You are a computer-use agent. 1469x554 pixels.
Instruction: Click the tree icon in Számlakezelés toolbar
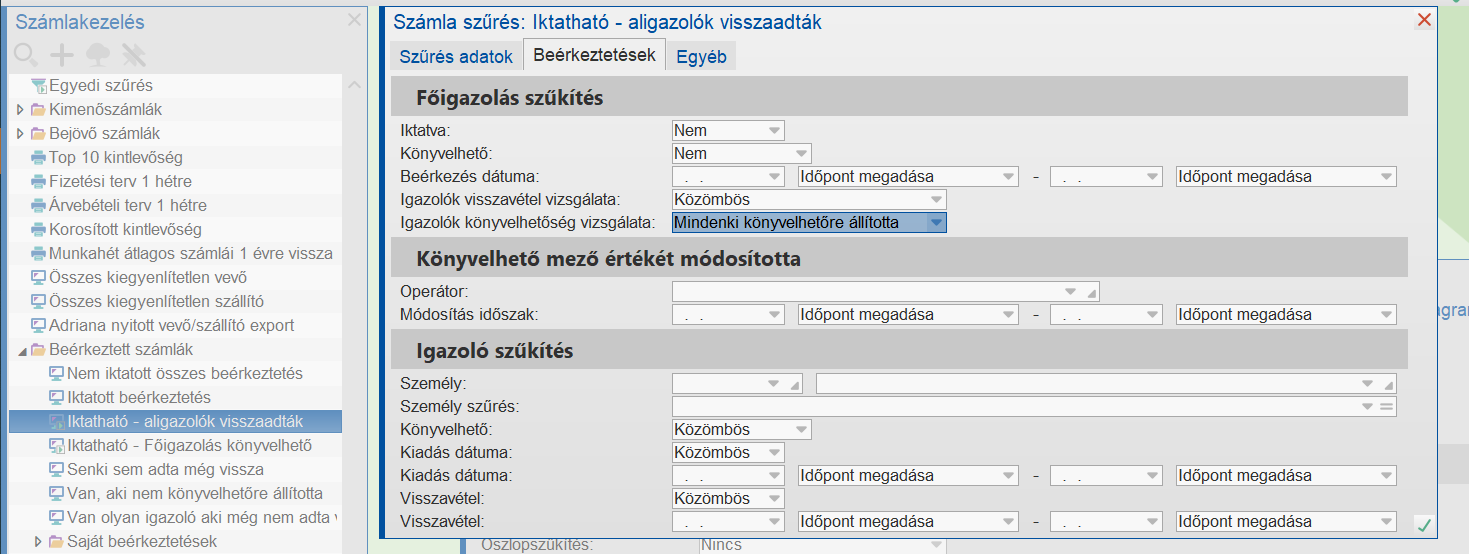tap(98, 55)
